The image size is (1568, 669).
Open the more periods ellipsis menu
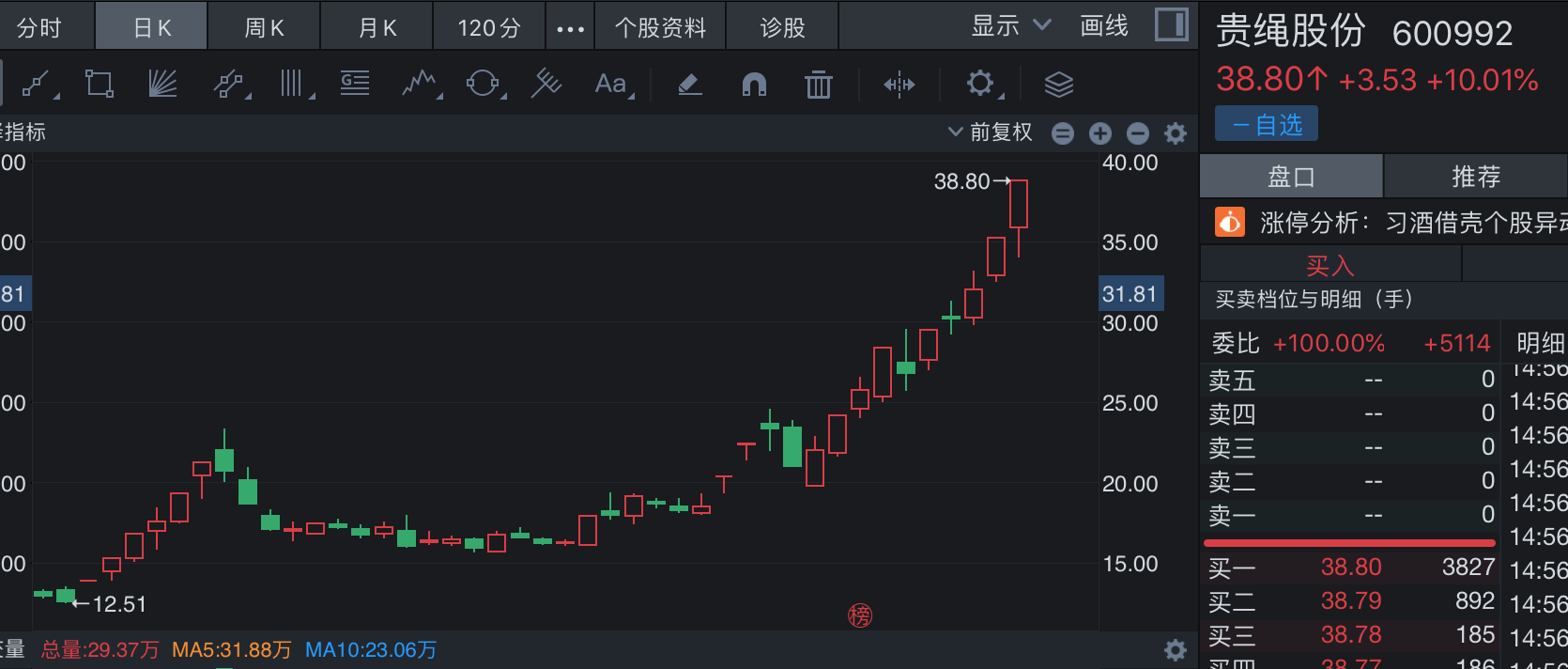[x=570, y=28]
